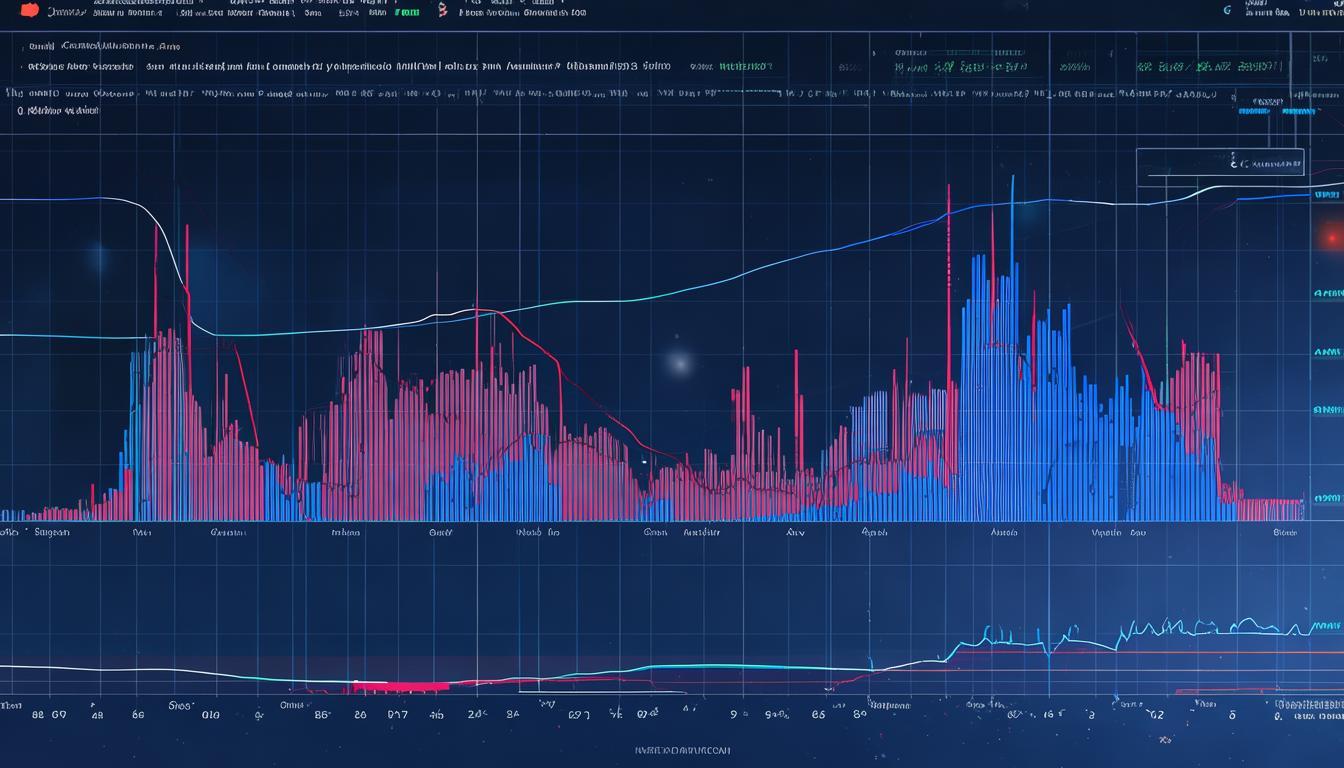Viewport: 1344px width, 768px height.
Task: Click the red dollar symbol in the top bar
Action: coord(443,10)
